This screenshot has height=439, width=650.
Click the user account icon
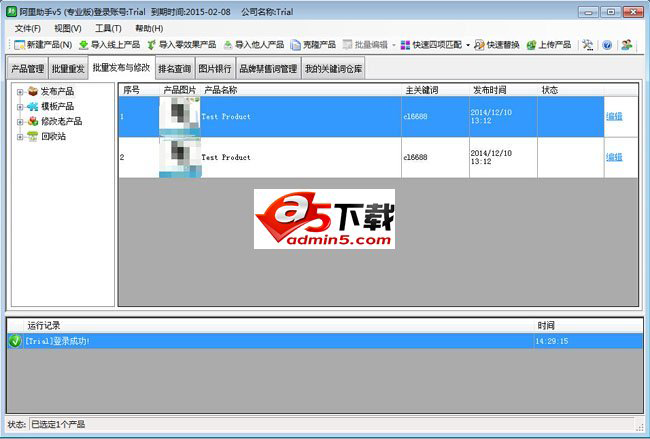(626, 45)
